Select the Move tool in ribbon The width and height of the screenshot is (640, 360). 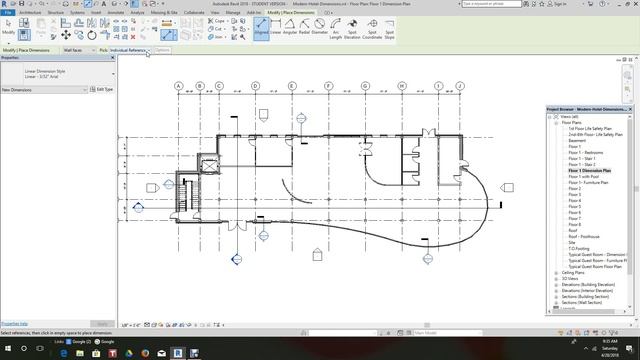coord(66,35)
